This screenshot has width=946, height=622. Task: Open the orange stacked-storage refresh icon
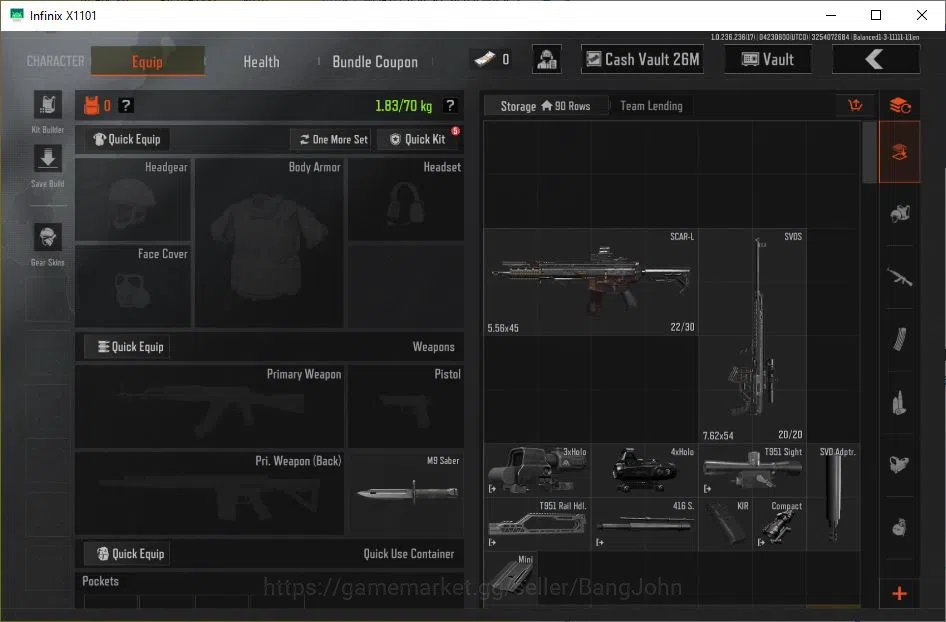pyautogui.click(x=900, y=106)
